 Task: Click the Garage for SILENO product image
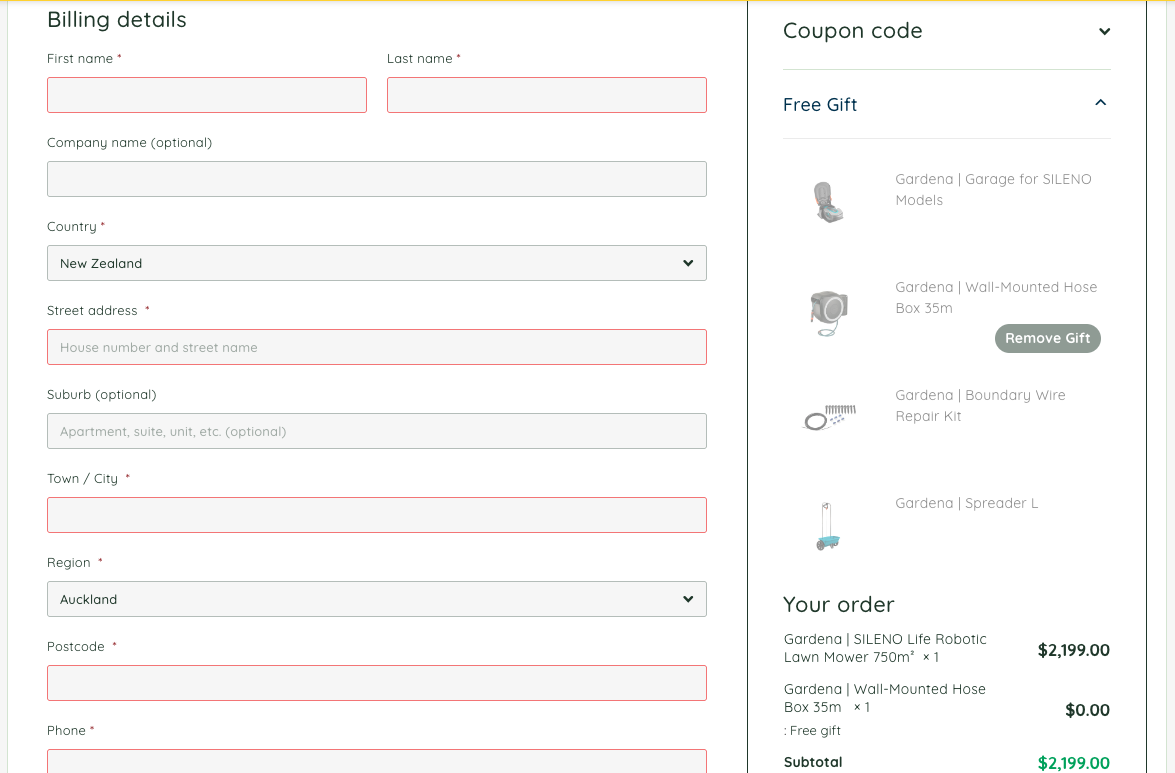point(829,201)
